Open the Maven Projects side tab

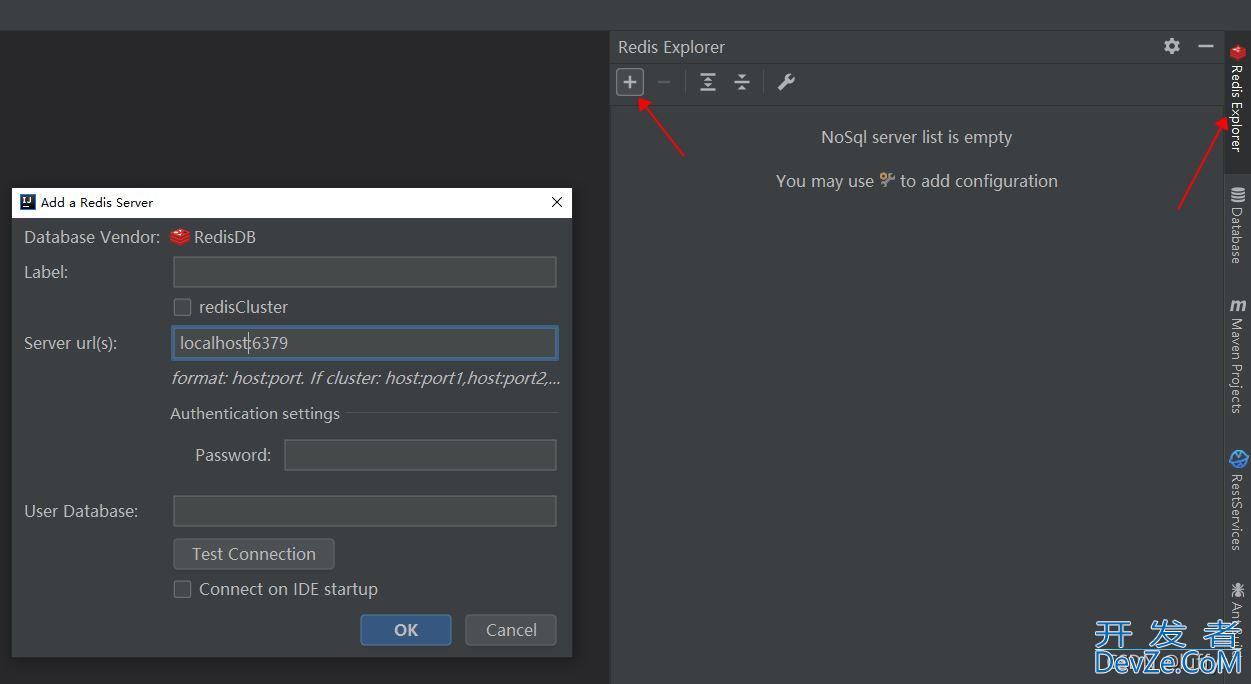click(1238, 357)
